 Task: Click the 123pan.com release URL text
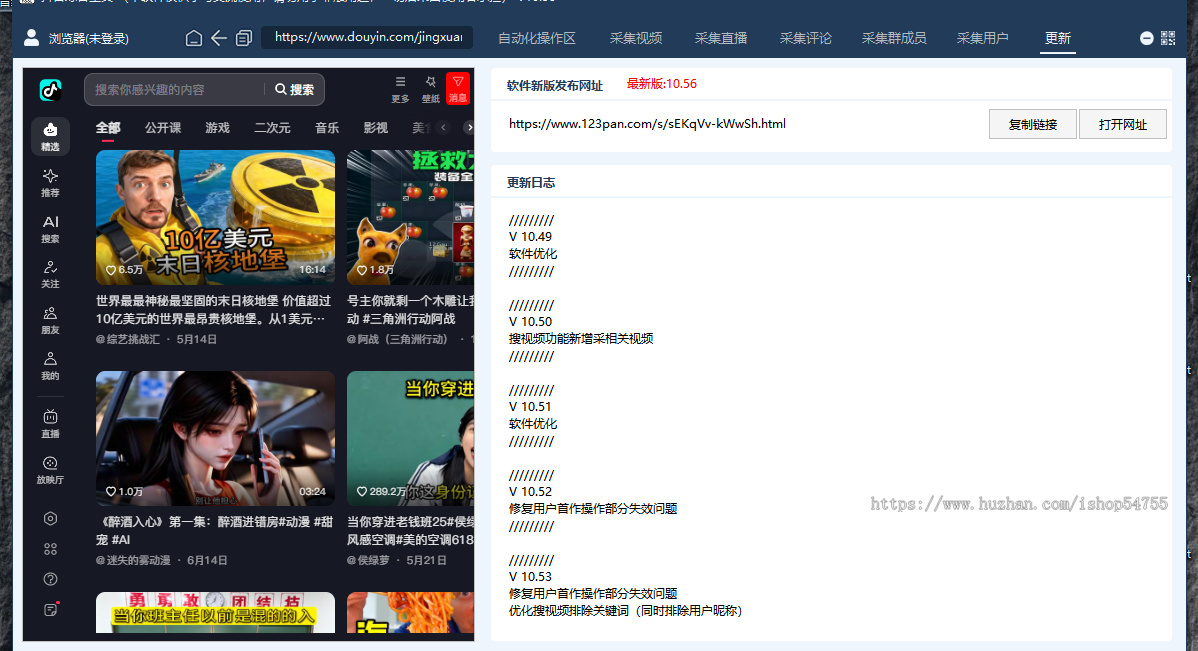pos(647,124)
